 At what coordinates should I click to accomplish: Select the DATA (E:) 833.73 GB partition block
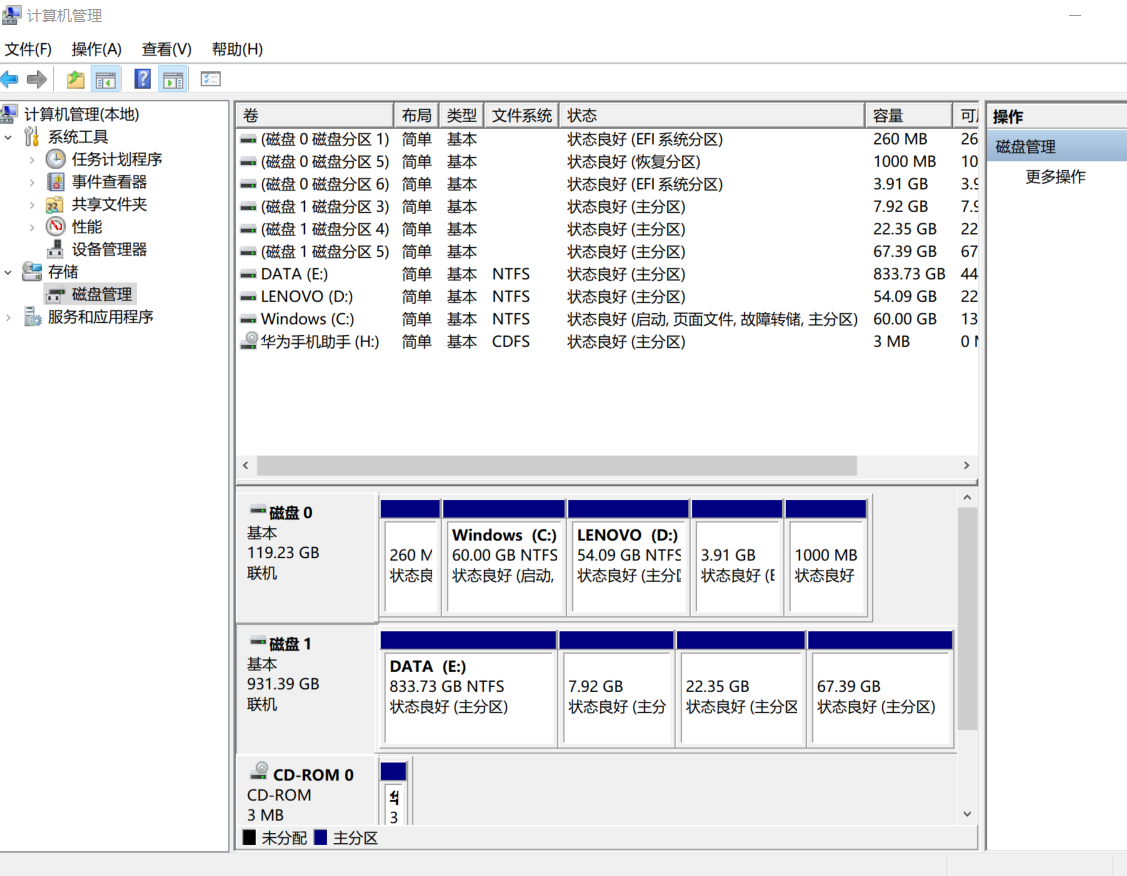[468, 689]
